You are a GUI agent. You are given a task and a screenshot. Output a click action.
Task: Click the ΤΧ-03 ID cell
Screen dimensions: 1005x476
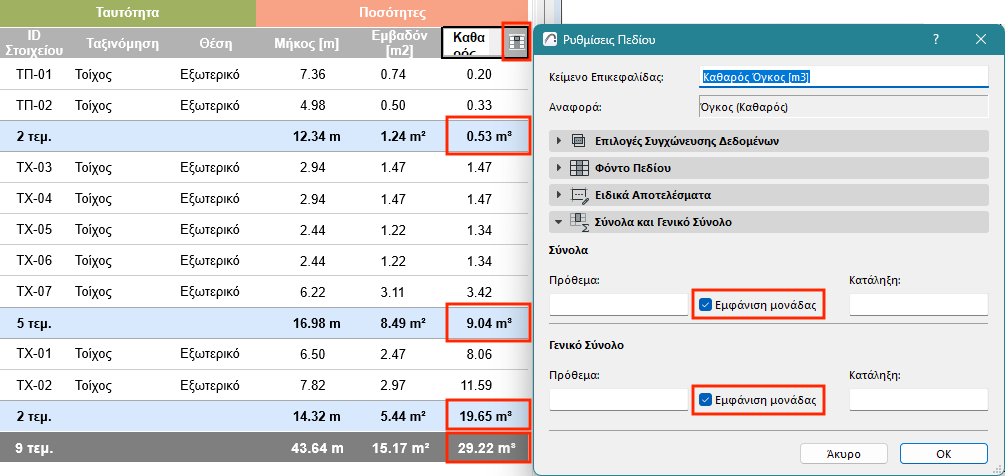(33, 168)
